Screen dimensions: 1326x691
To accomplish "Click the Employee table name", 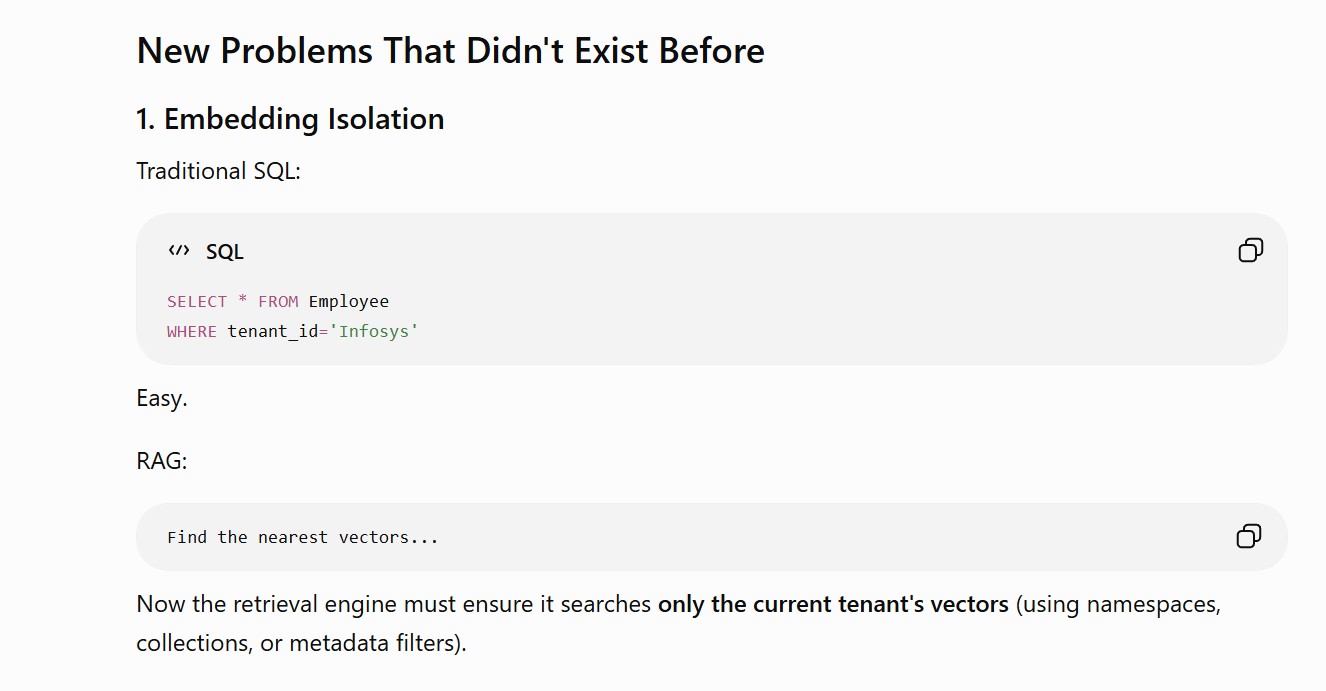I will coord(349,302).
